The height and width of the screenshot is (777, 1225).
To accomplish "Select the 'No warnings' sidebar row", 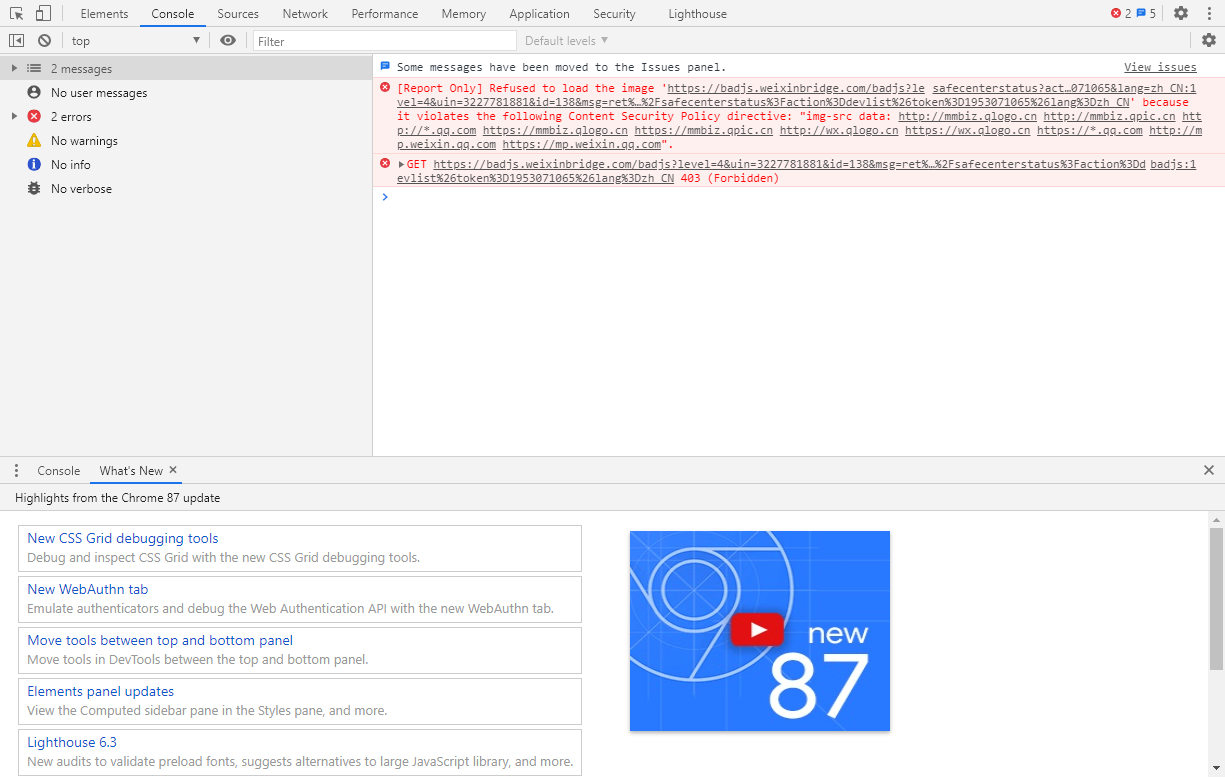I will 186,140.
